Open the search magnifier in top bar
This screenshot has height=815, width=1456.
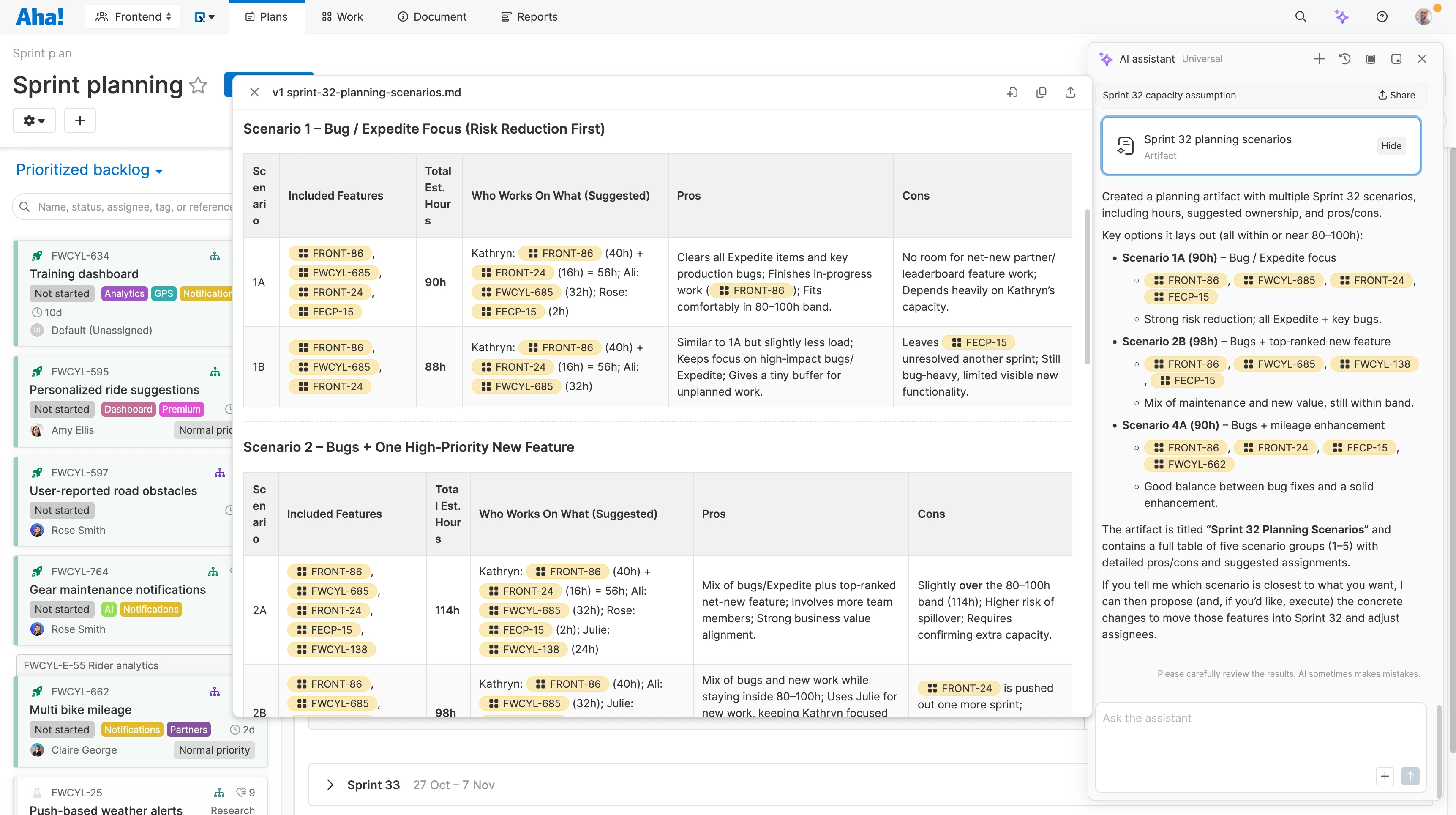(x=1301, y=16)
